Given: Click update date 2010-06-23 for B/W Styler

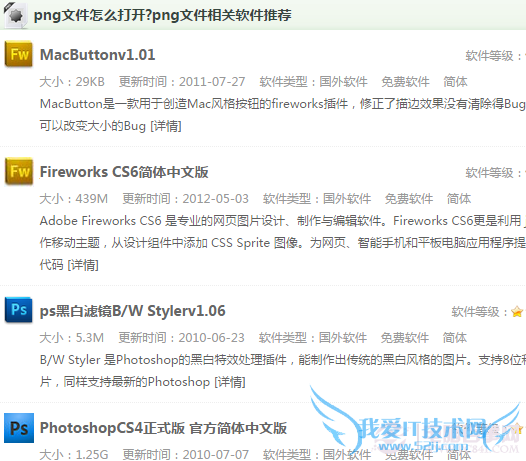Looking at the screenshot, I should 212,338.
